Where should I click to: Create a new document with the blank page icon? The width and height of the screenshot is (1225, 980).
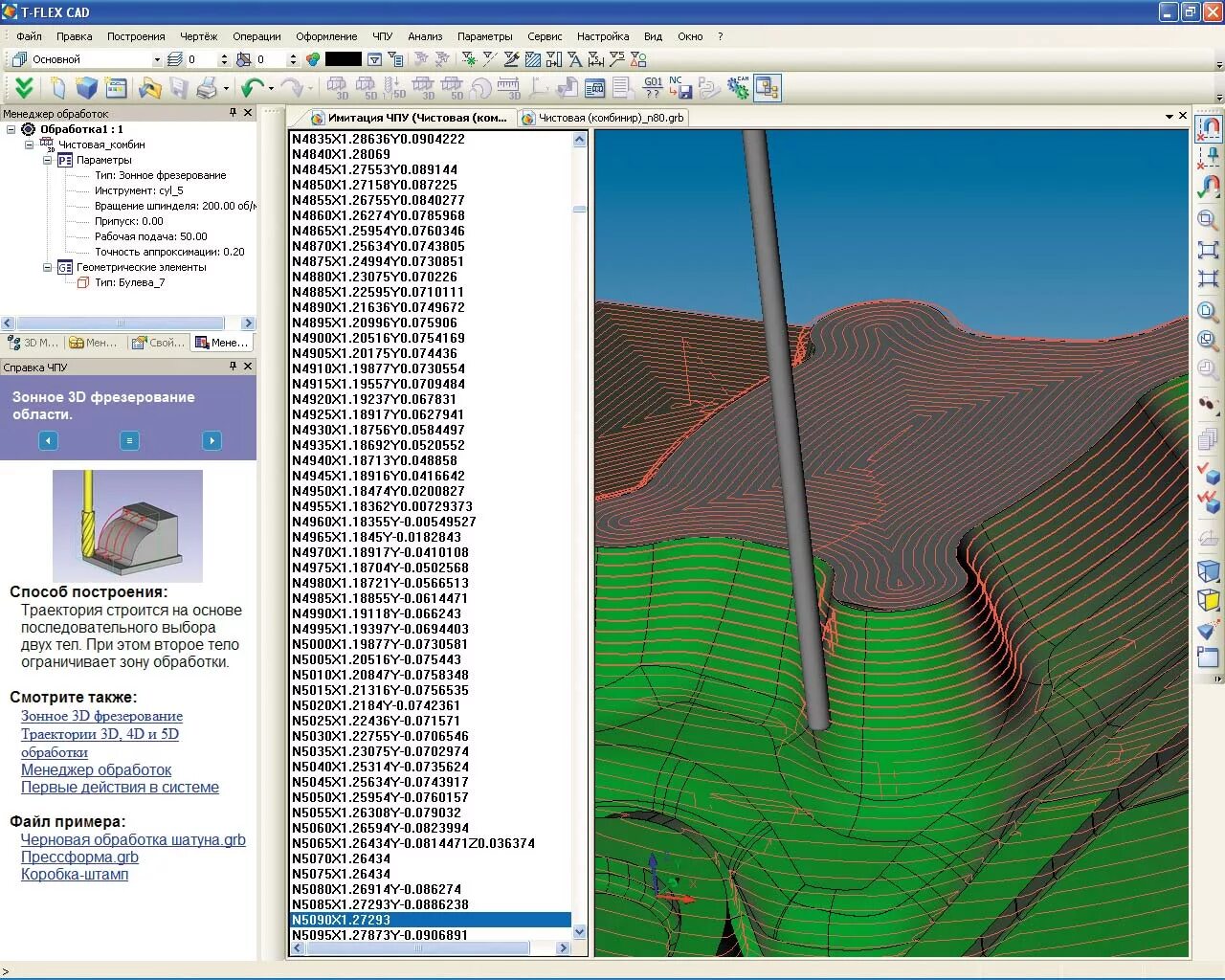[x=57, y=88]
